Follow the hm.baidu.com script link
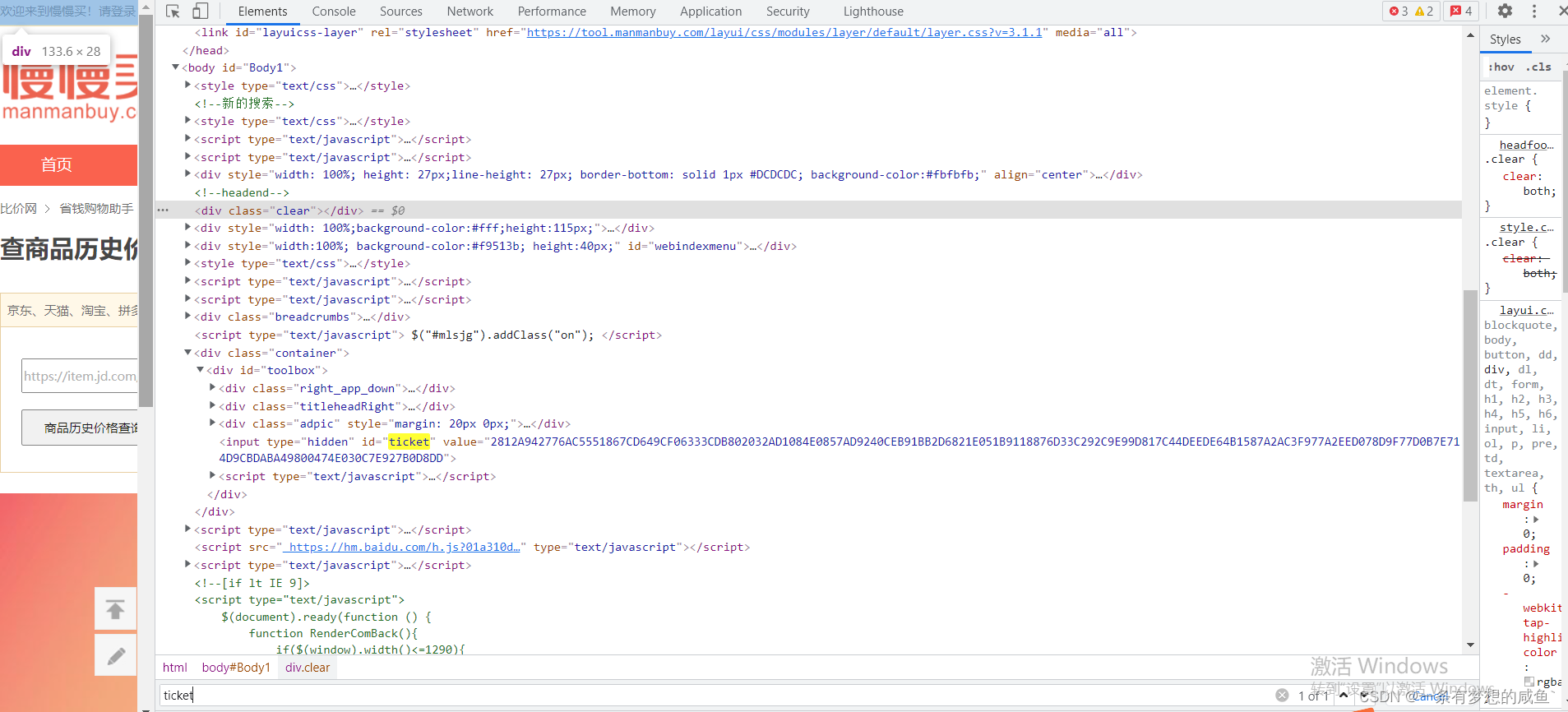This screenshot has height=712, width=1568. [x=402, y=547]
